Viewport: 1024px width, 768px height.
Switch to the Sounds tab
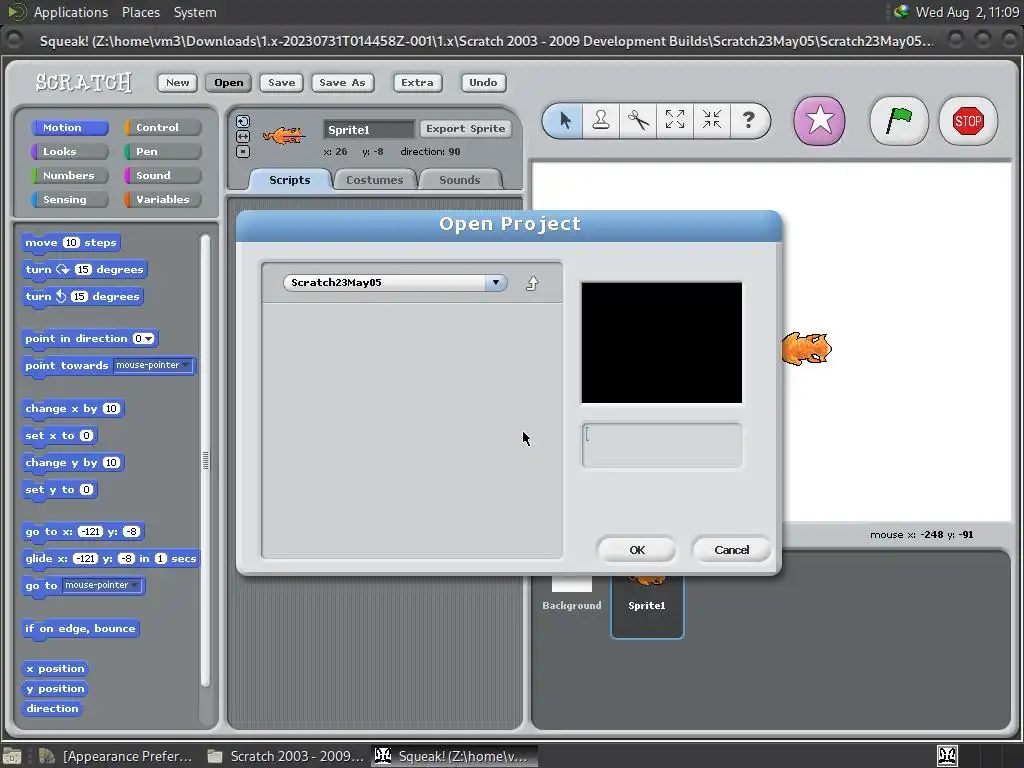[x=459, y=180]
